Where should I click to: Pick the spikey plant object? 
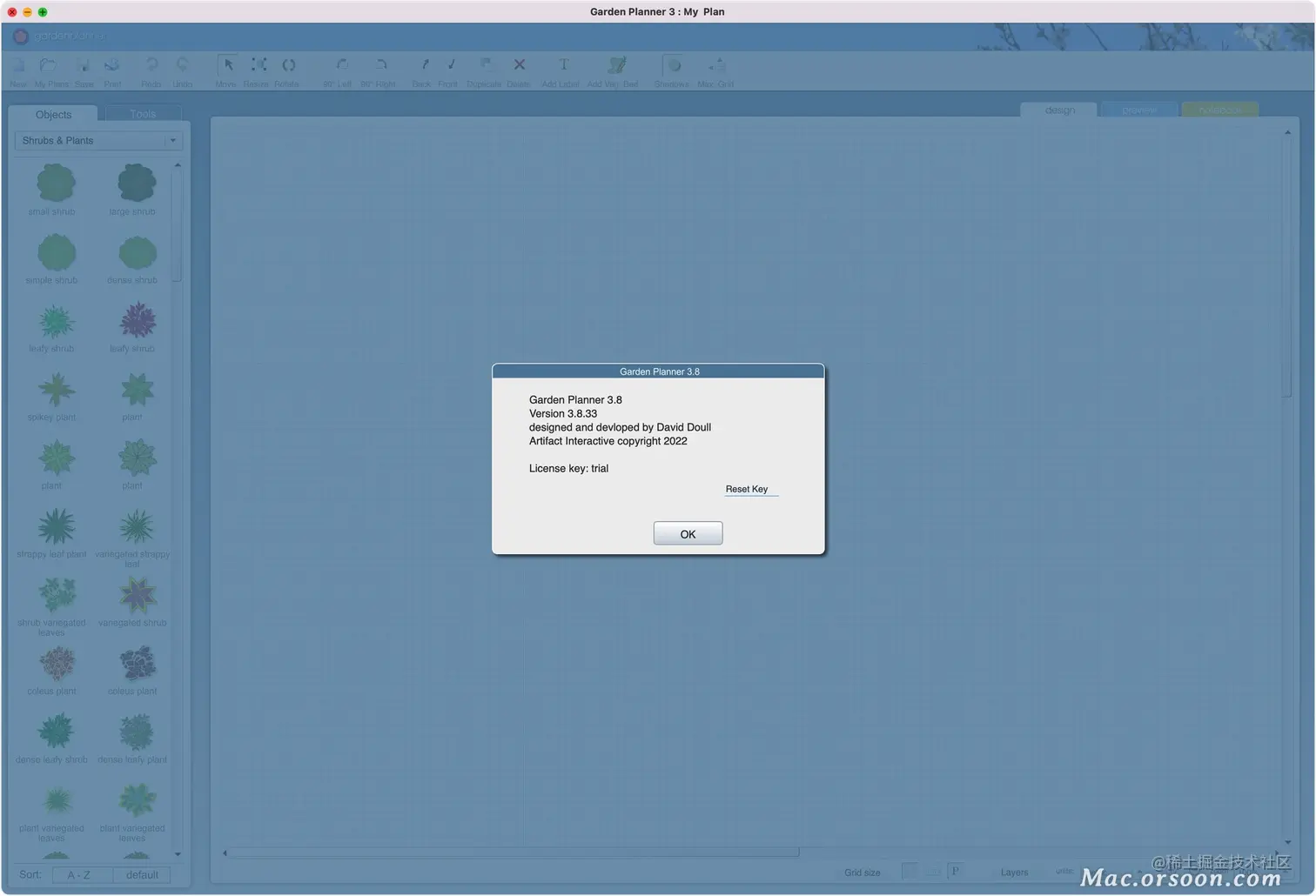[x=56, y=390]
